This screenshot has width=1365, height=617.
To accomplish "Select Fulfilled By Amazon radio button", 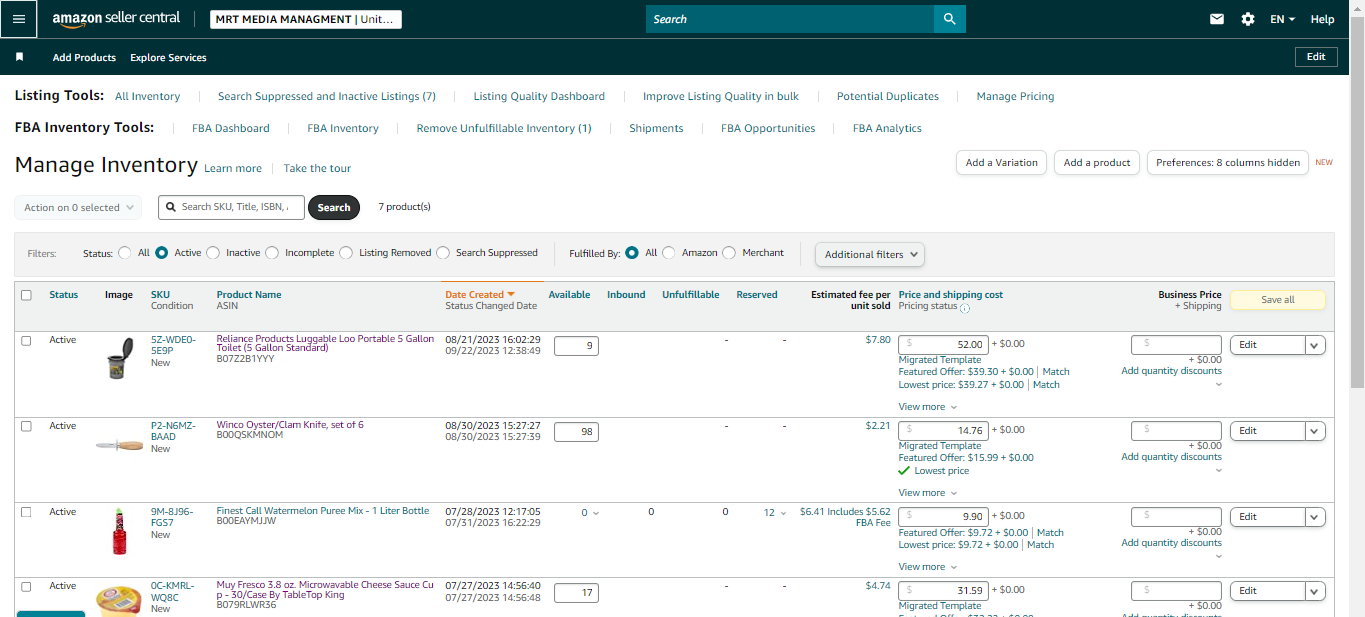I will click(x=669, y=253).
